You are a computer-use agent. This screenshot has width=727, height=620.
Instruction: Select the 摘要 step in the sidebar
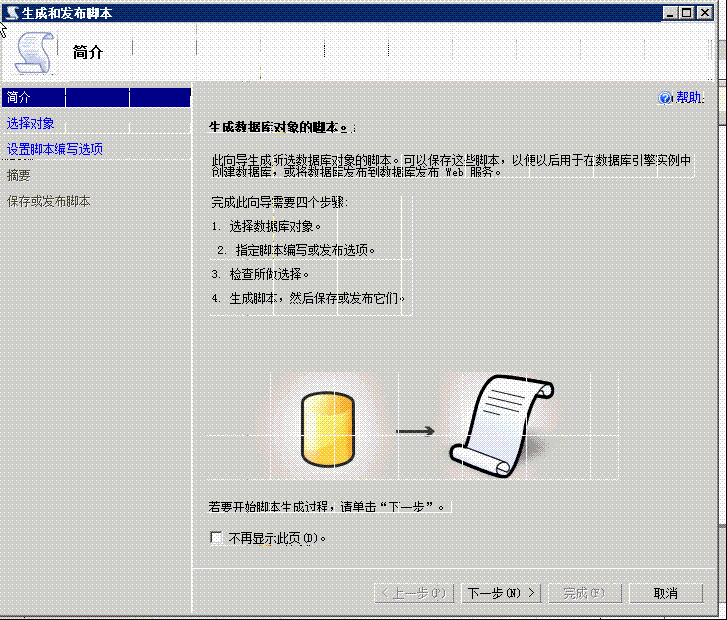pos(19,175)
